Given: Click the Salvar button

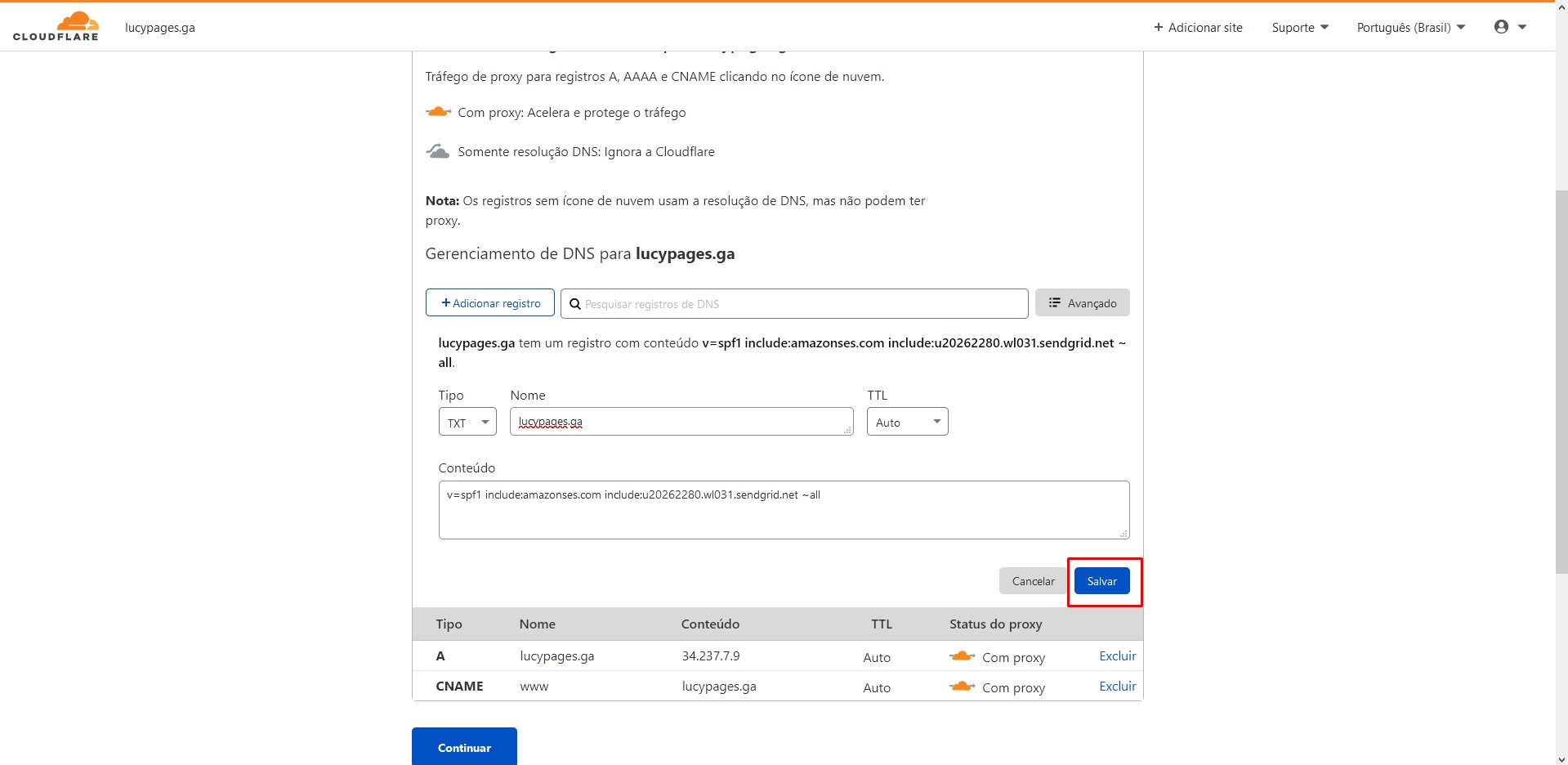Looking at the screenshot, I should point(1102,581).
